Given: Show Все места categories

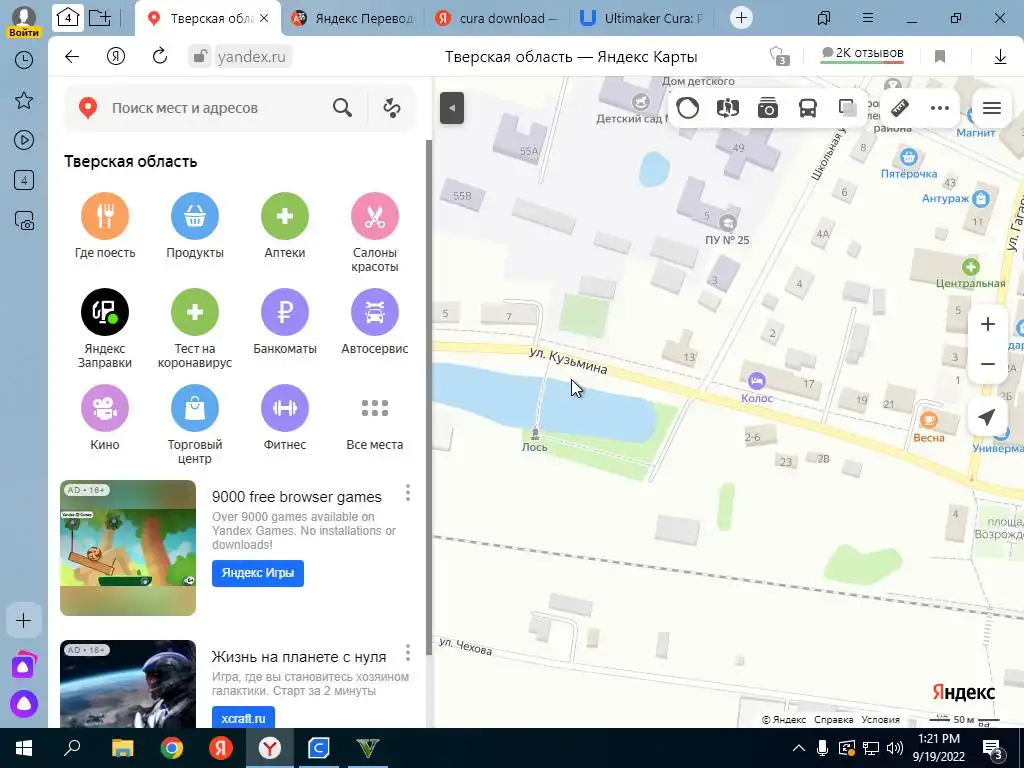Looking at the screenshot, I should pos(375,408).
